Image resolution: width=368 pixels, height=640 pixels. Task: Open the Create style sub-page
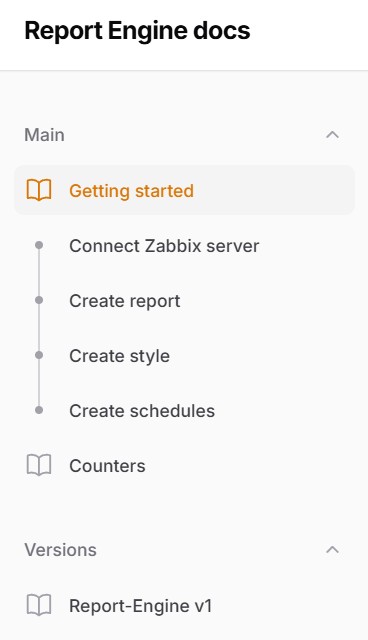coord(120,356)
